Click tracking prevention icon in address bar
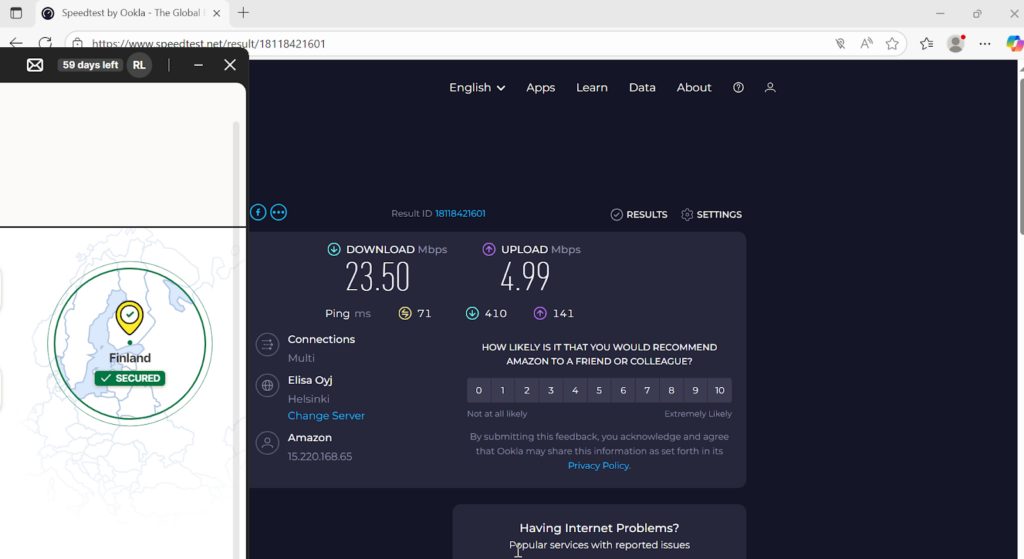 840,44
